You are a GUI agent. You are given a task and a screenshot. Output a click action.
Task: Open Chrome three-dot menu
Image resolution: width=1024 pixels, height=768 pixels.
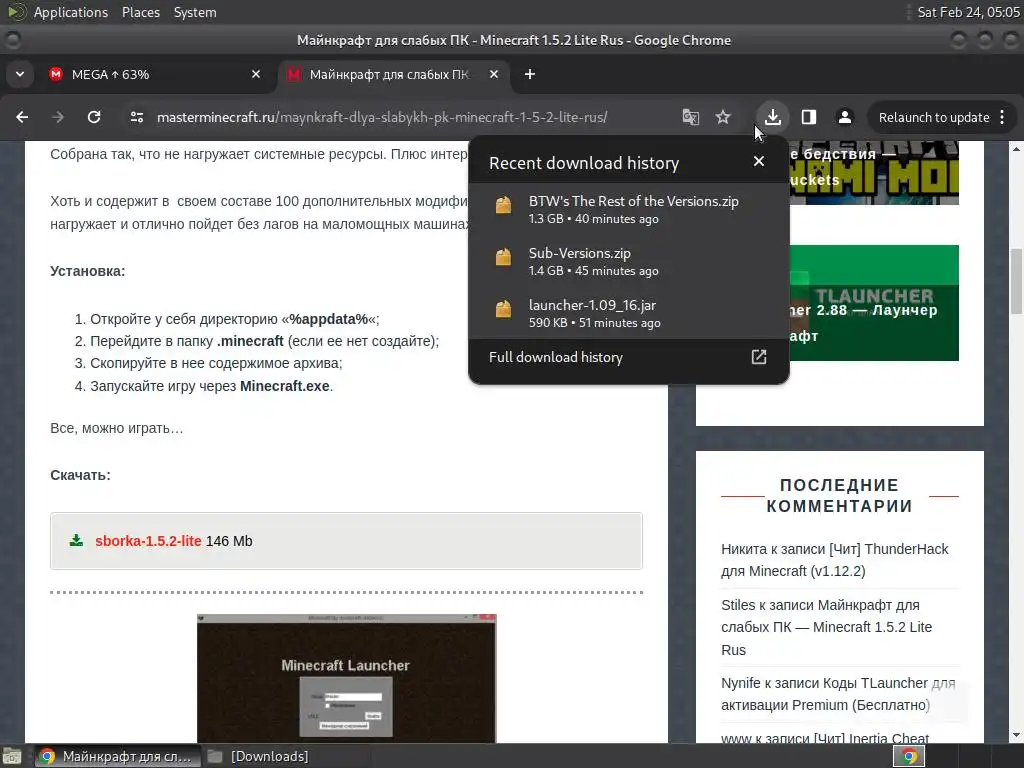[1002, 117]
